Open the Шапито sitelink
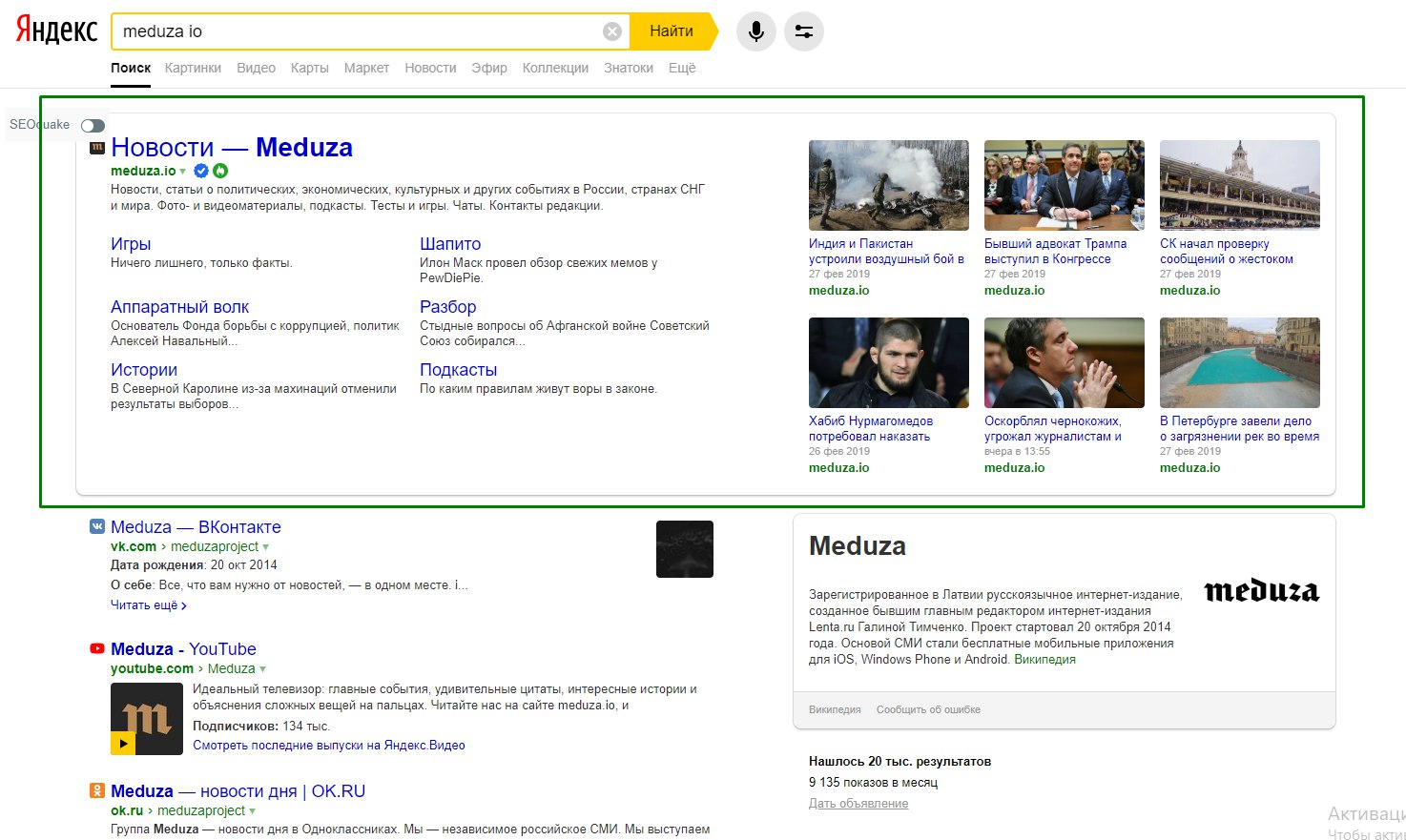This screenshot has width=1406, height=840. coord(450,244)
